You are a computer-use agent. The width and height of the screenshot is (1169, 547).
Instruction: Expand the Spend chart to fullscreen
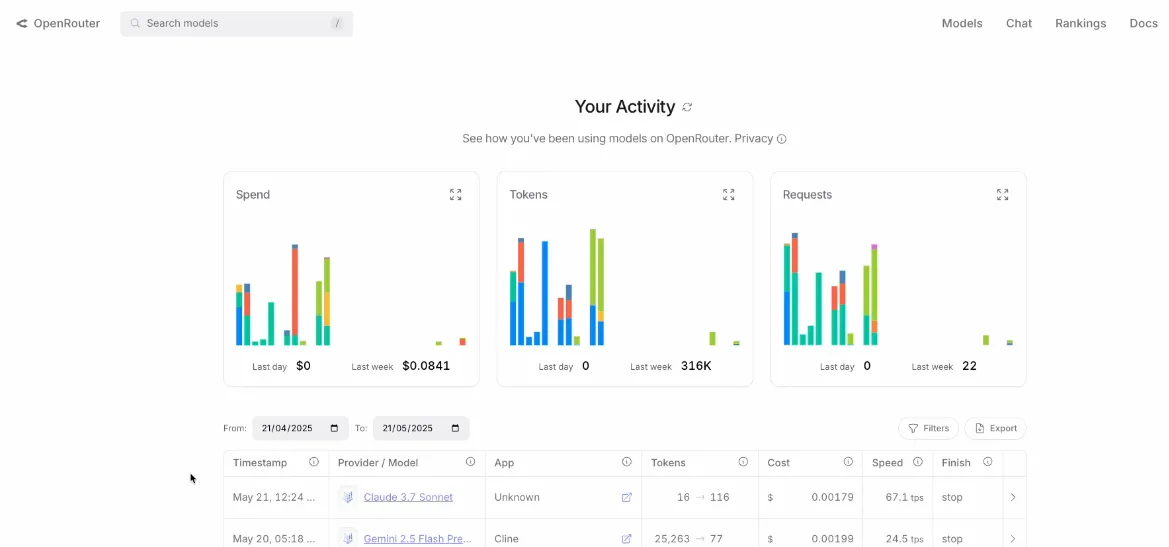coord(456,195)
